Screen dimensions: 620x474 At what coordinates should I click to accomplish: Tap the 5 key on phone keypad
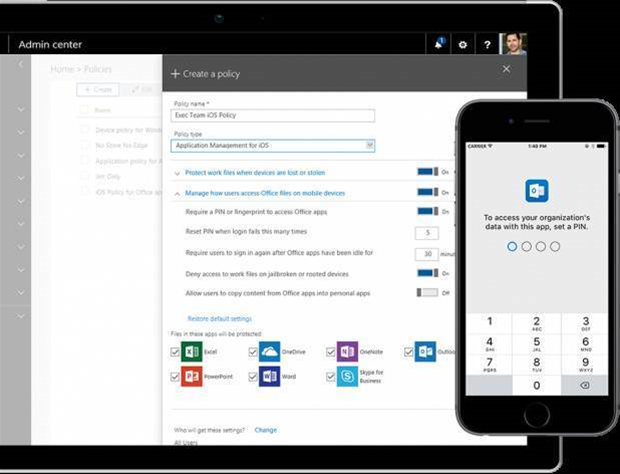coord(537,344)
